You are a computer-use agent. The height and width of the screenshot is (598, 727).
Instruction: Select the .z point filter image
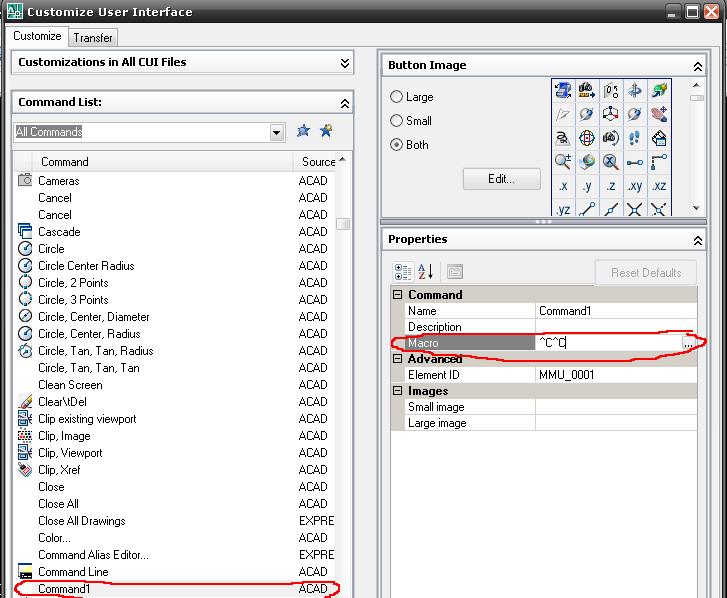611,186
